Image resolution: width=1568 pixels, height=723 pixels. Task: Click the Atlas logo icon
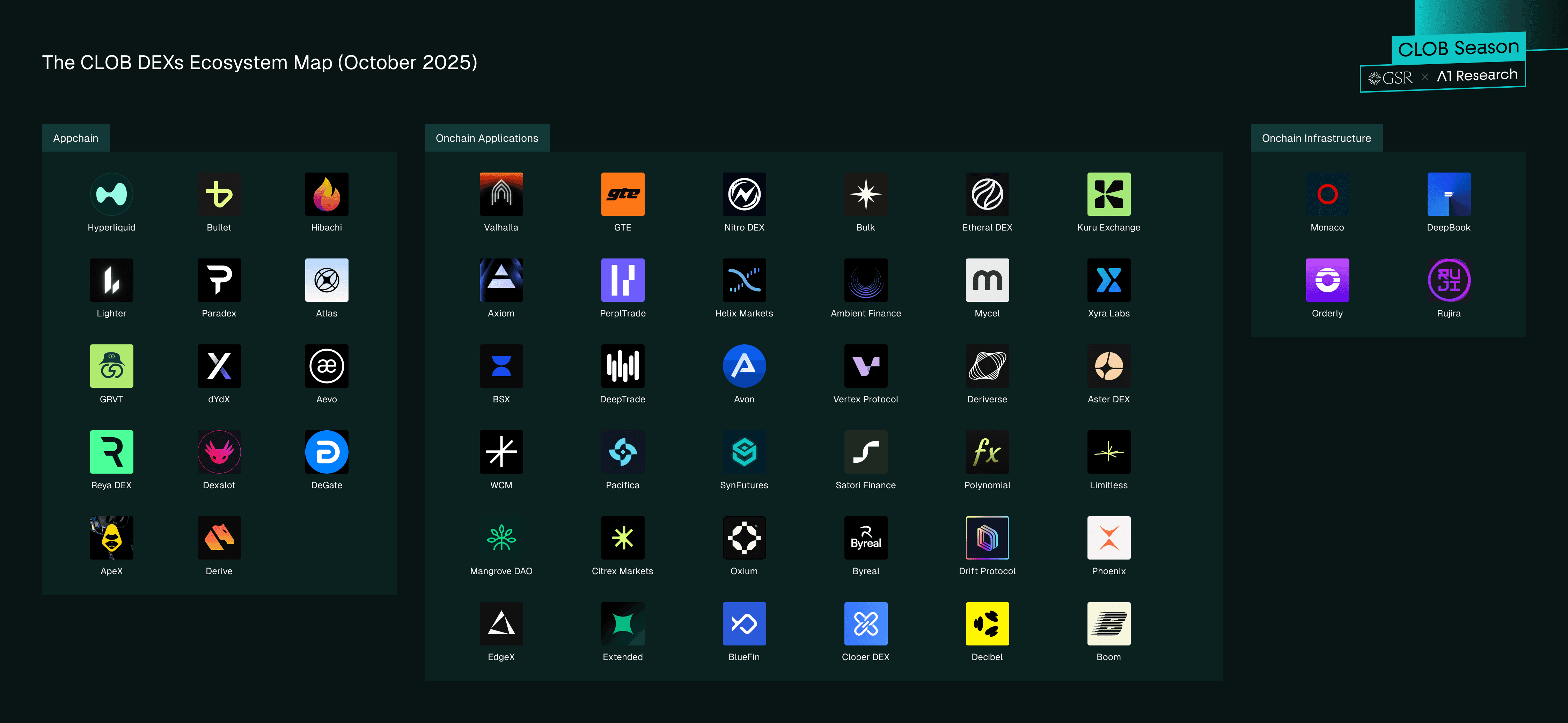tap(327, 280)
